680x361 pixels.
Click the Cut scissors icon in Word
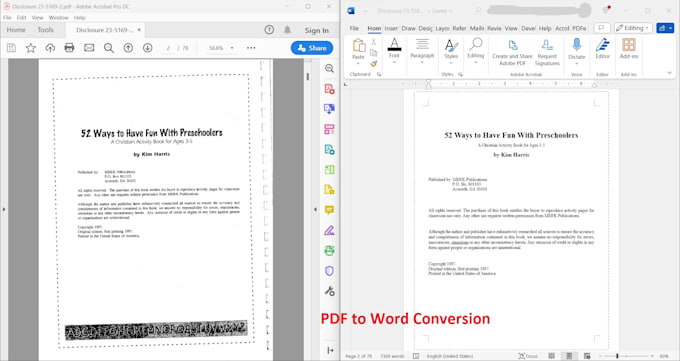click(373, 42)
